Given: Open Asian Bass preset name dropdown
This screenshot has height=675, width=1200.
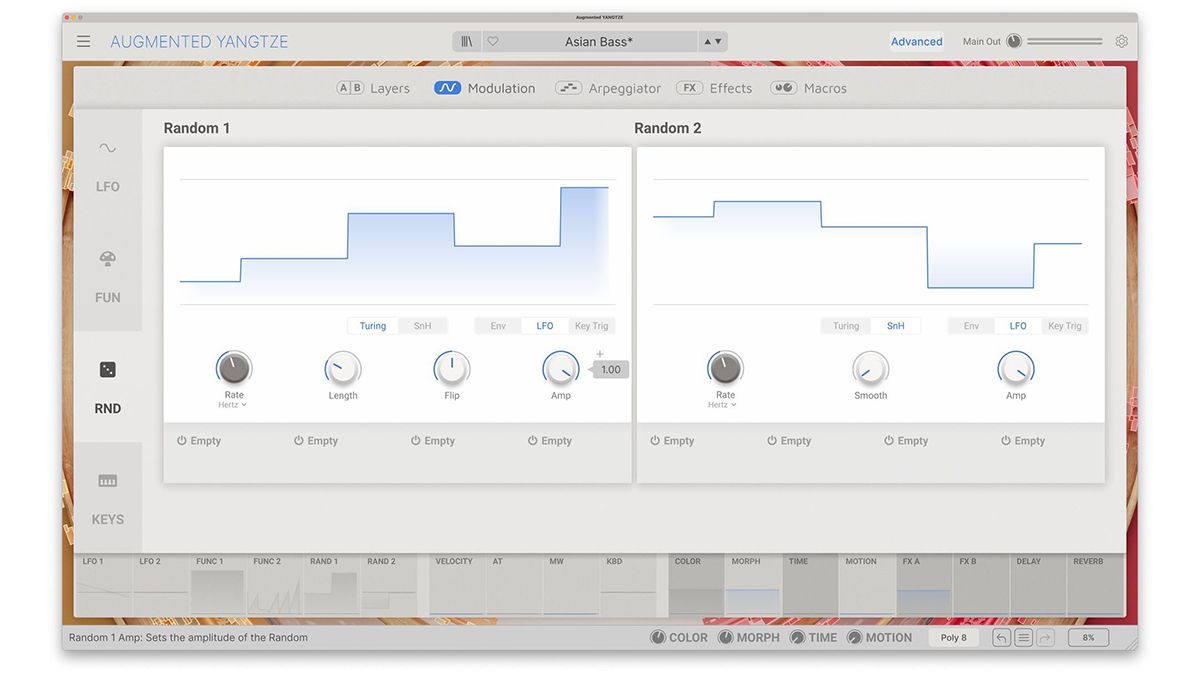Looking at the screenshot, I should 599,42.
